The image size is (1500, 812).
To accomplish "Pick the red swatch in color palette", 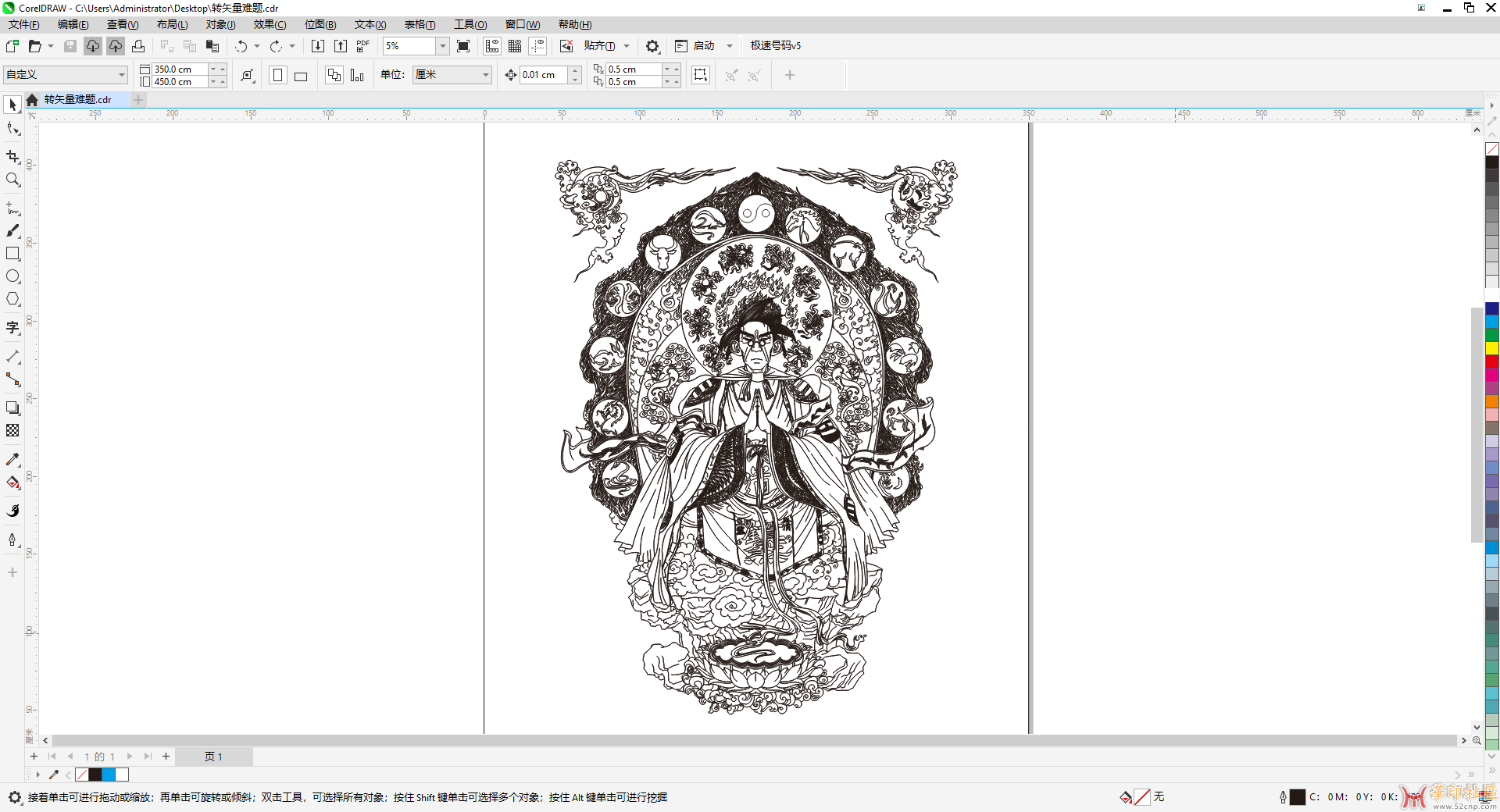I will [x=1492, y=361].
